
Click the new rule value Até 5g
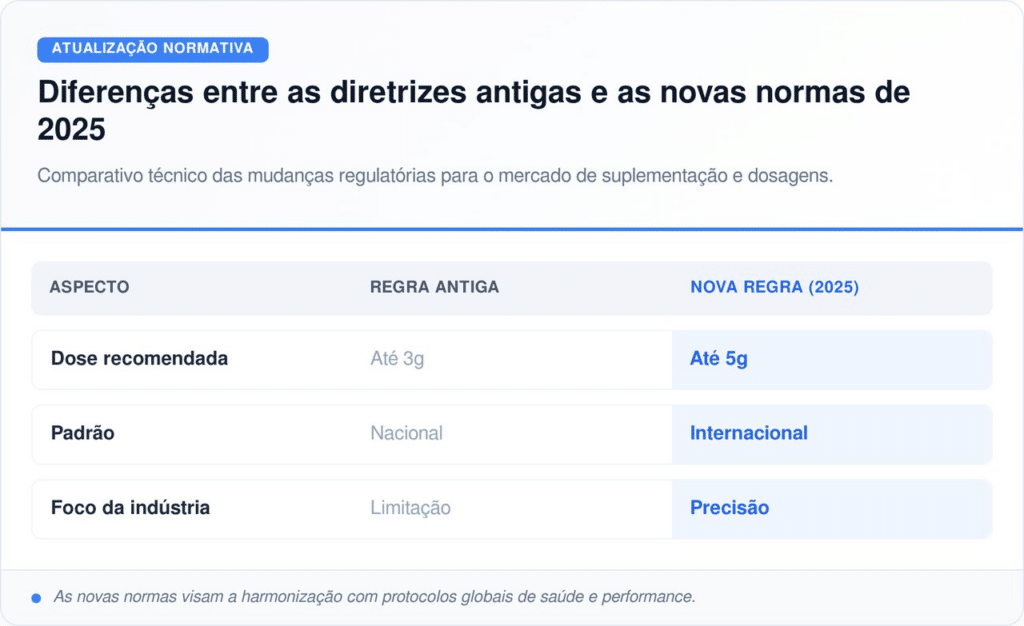click(x=718, y=359)
